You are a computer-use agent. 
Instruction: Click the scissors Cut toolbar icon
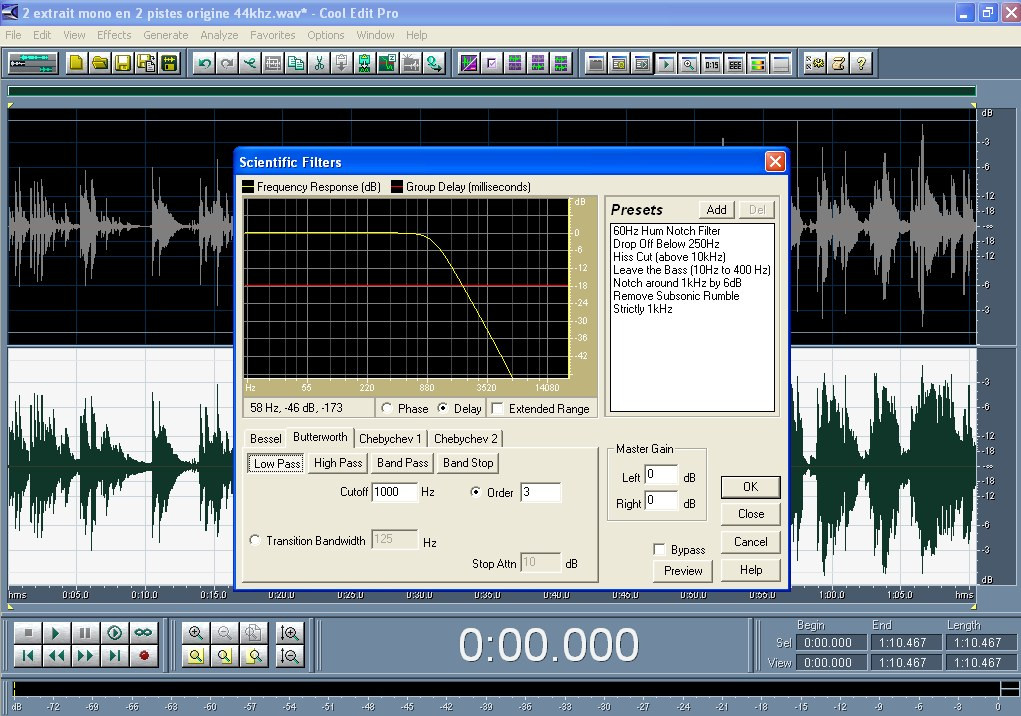point(319,63)
